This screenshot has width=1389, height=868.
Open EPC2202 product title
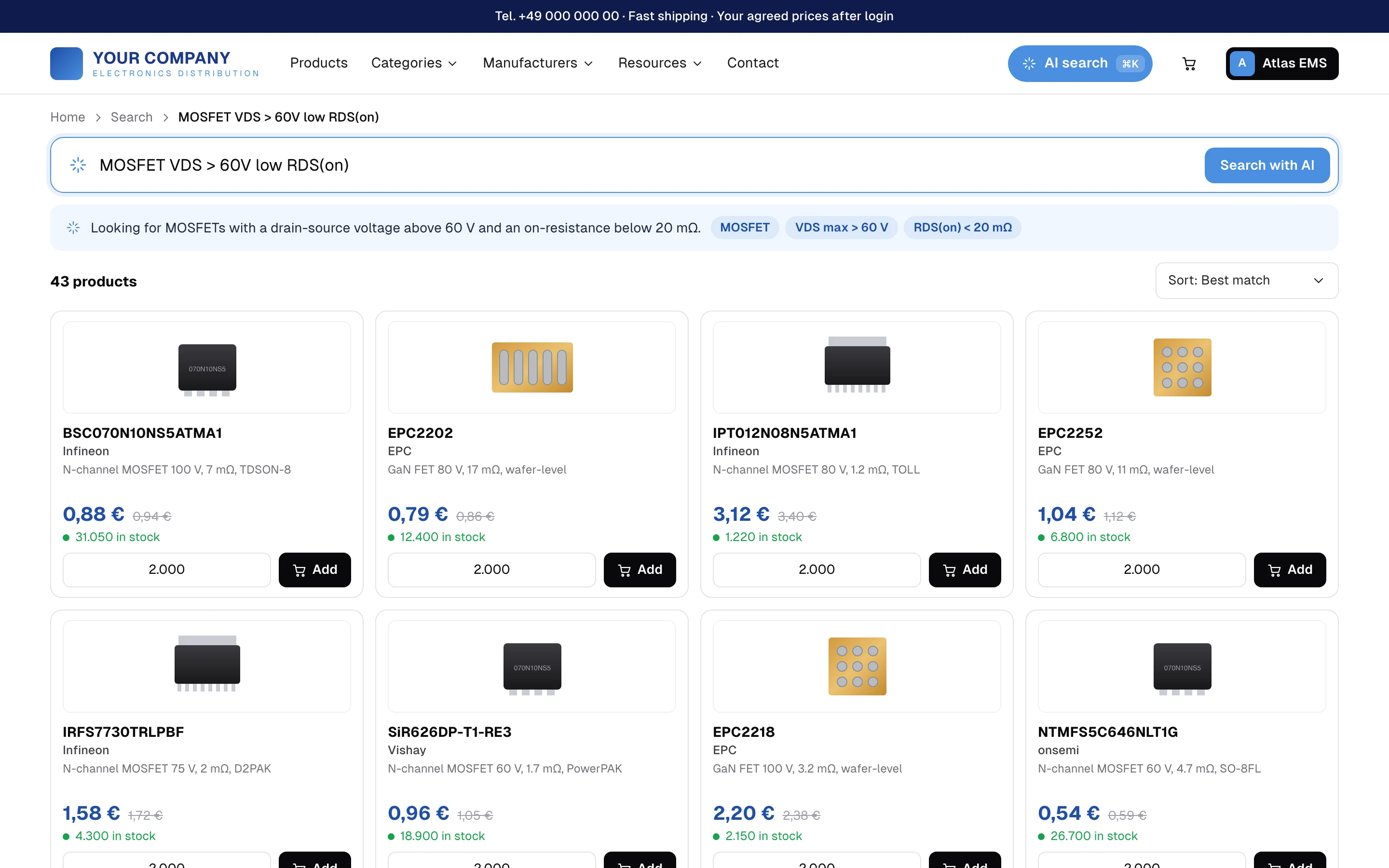coord(420,433)
